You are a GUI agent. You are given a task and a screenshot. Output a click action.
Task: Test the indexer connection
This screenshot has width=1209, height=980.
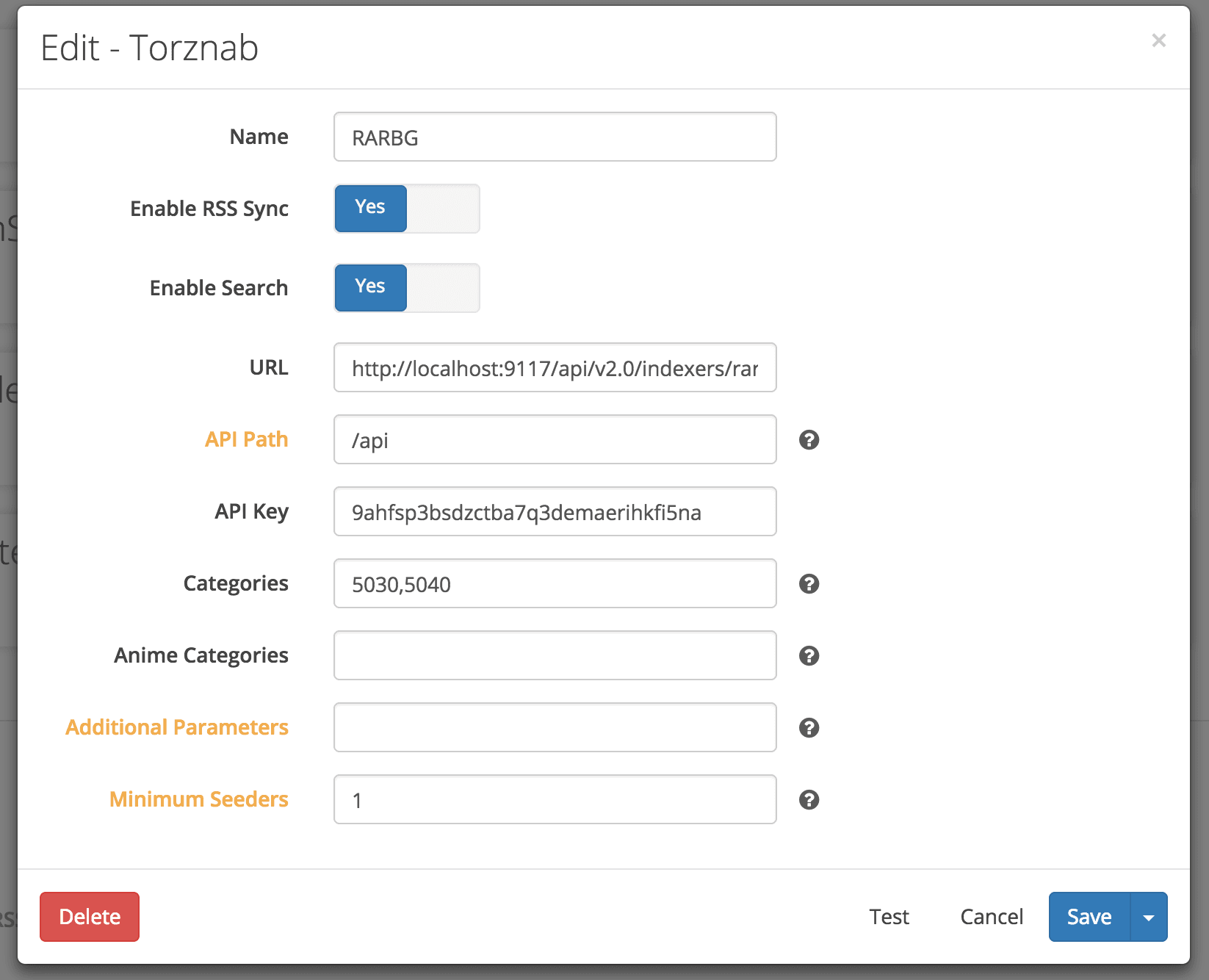889,917
